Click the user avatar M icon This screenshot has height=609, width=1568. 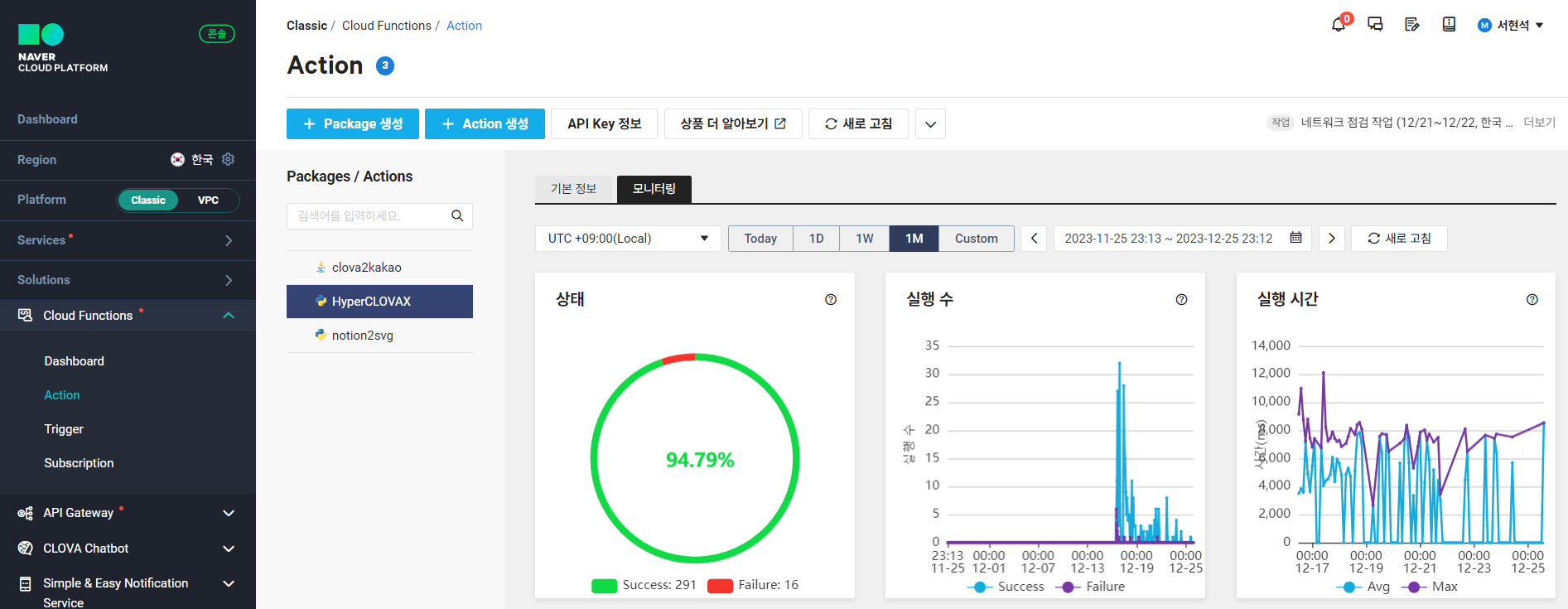click(x=1484, y=26)
